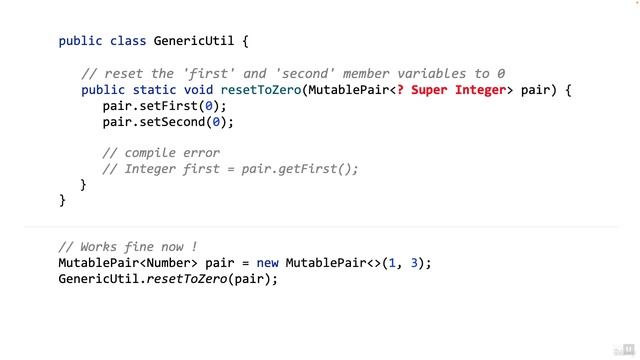Screen dimensions: 640x360
Task: Click the MutablePair<Number> type declaration
Action: [128, 263]
